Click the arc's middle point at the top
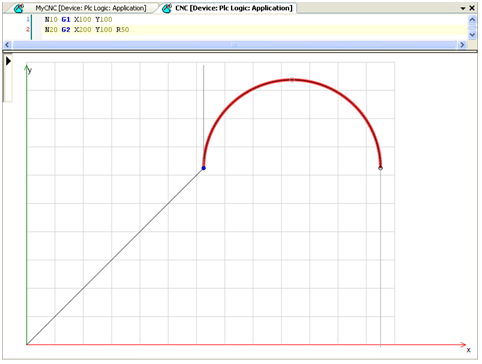This screenshot has width=482, height=364. (x=292, y=80)
